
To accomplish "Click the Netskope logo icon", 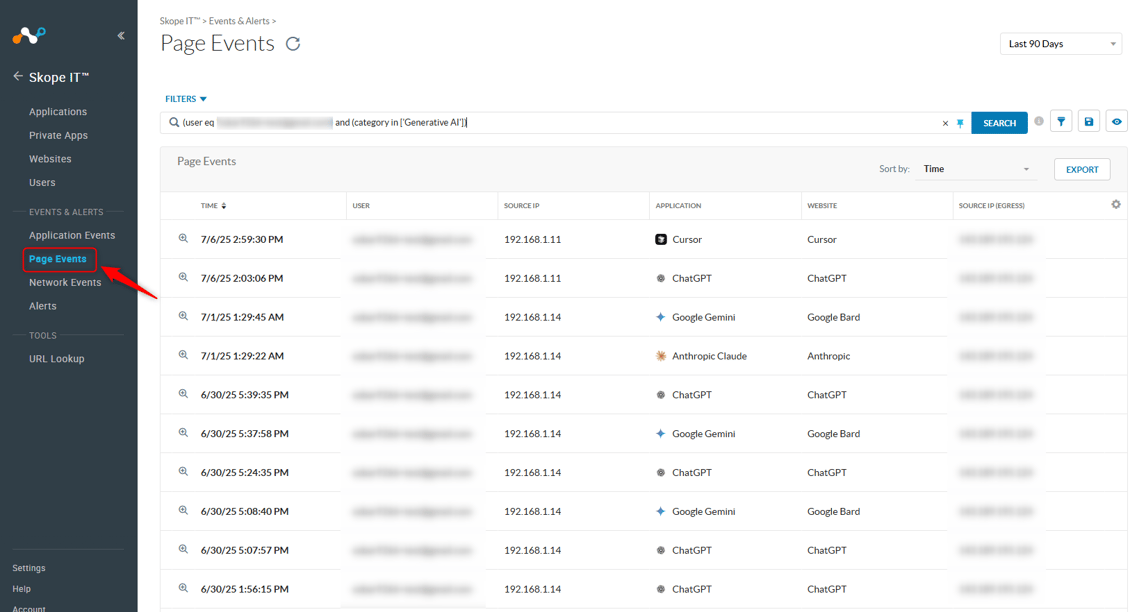I will (29, 35).
